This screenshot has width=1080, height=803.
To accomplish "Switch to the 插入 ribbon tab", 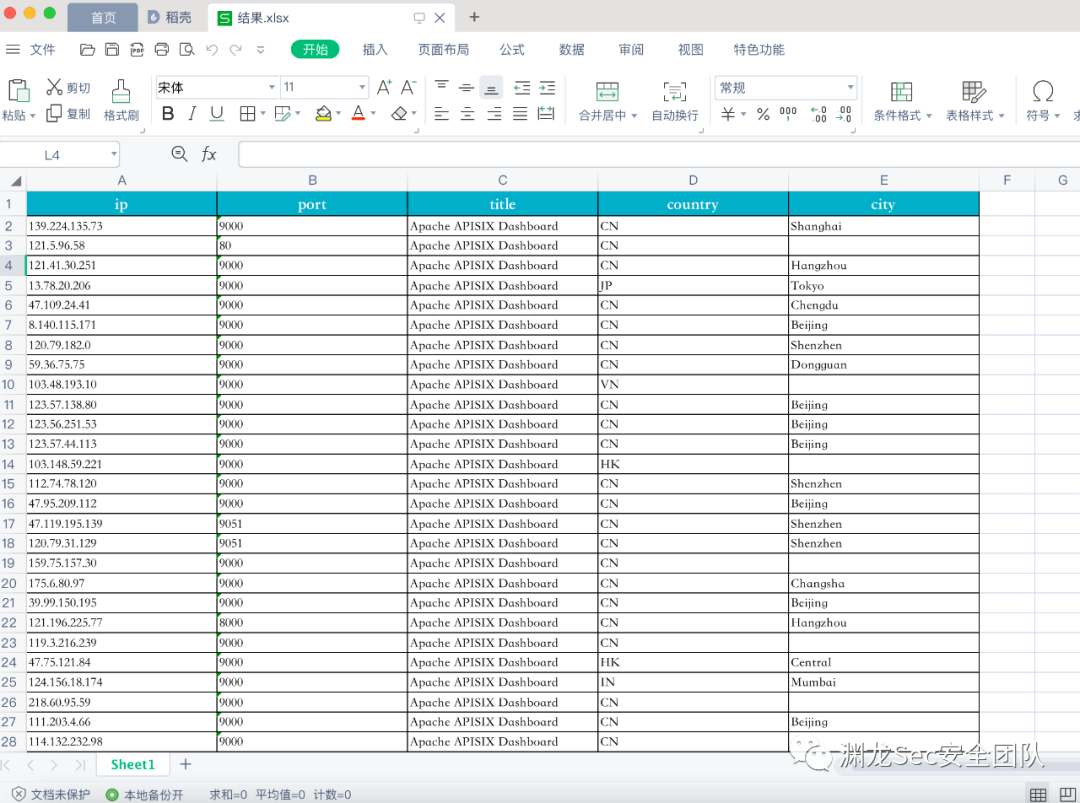I will coord(375,50).
